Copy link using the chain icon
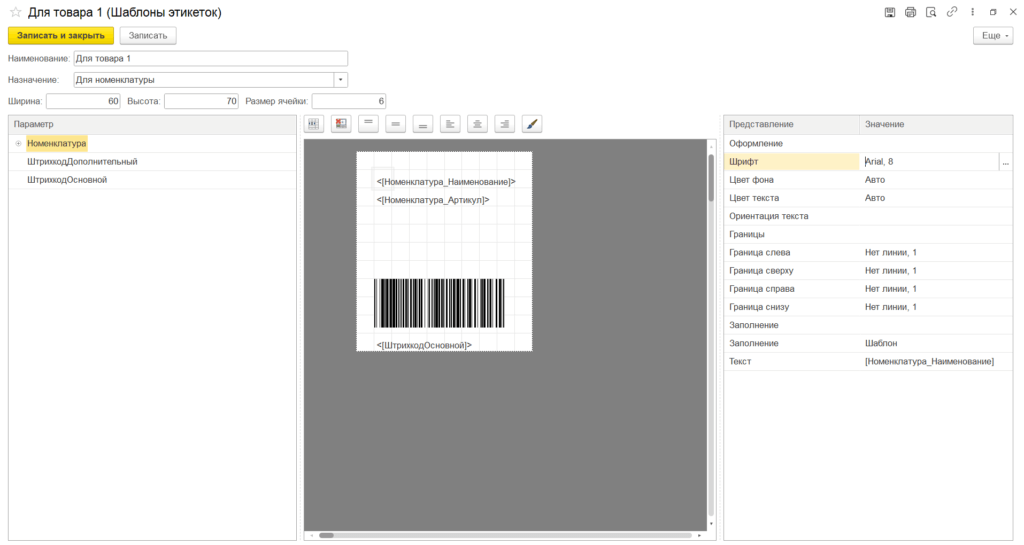This screenshot has width=1024, height=545. tap(951, 12)
